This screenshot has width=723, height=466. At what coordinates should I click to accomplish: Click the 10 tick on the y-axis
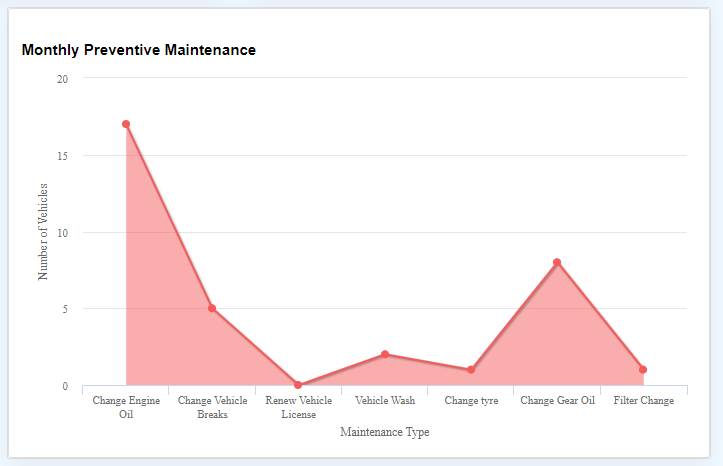click(62, 233)
